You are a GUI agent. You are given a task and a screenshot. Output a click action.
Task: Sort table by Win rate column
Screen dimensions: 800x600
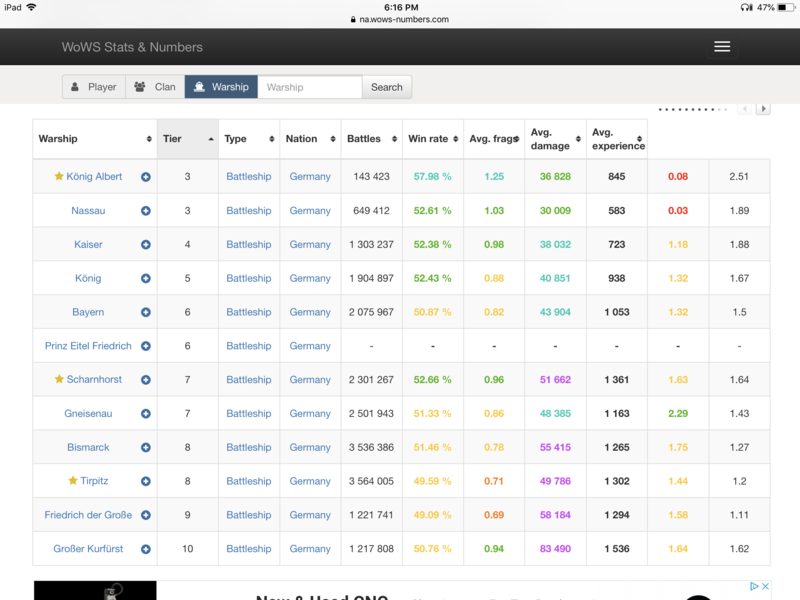(431, 139)
